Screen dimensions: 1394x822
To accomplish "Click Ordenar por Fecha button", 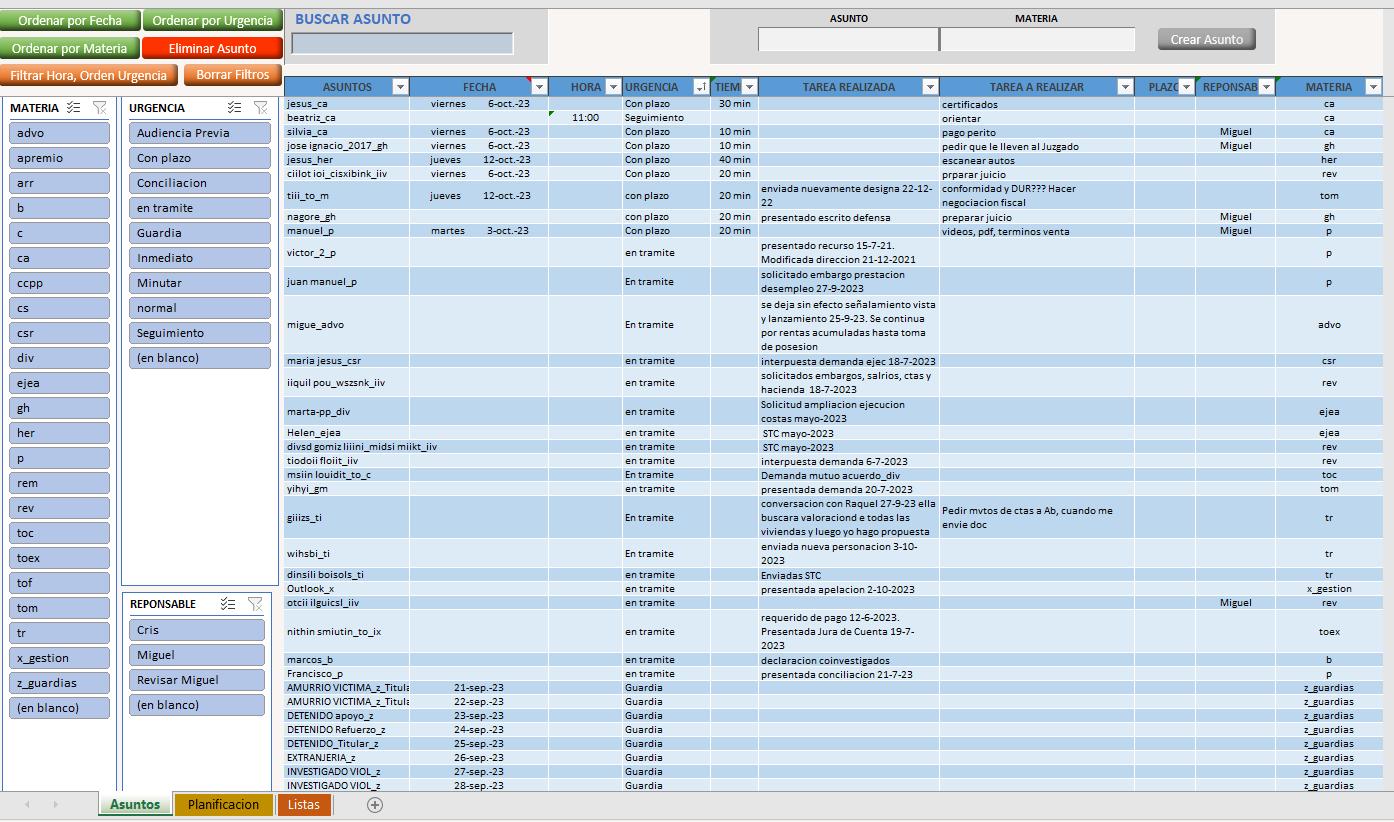I will point(70,20).
